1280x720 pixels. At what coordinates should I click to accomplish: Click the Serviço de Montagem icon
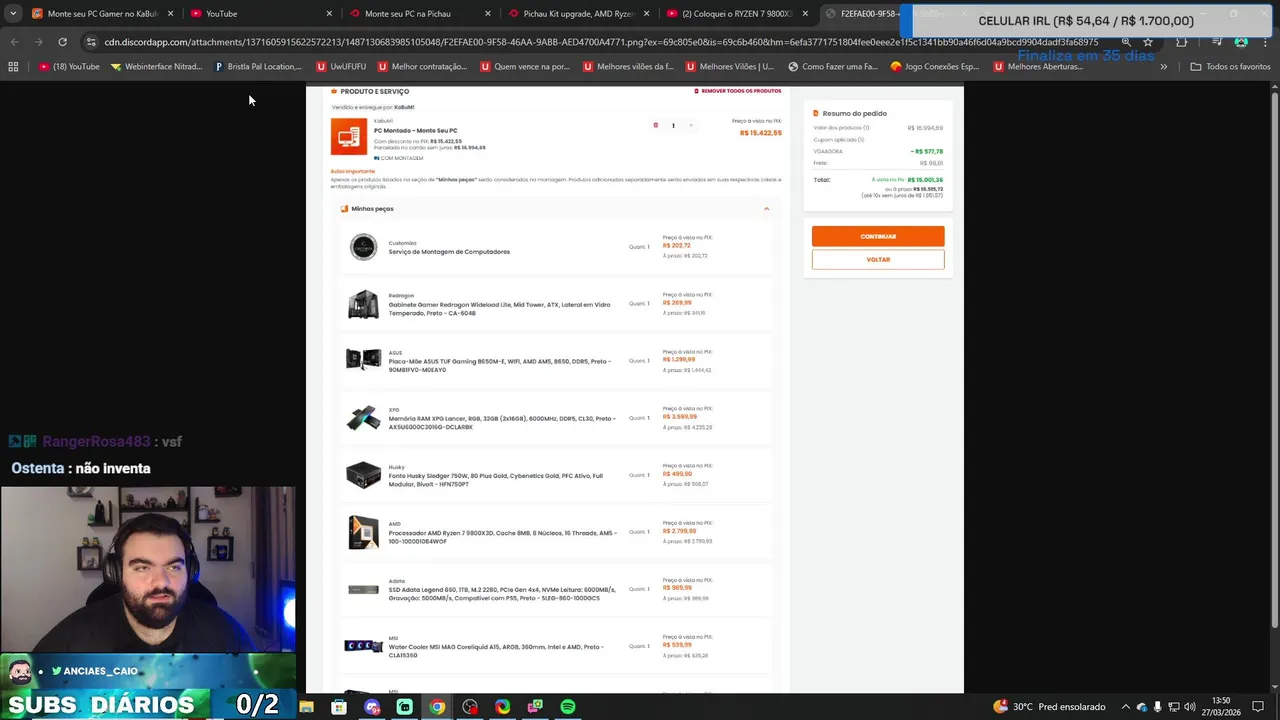pyautogui.click(x=363, y=247)
